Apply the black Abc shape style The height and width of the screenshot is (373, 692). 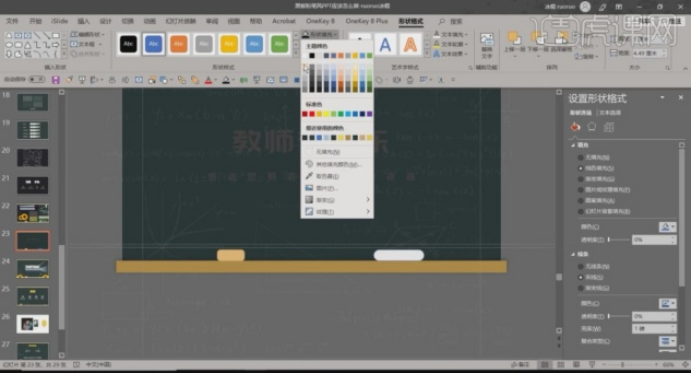point(128,44)
